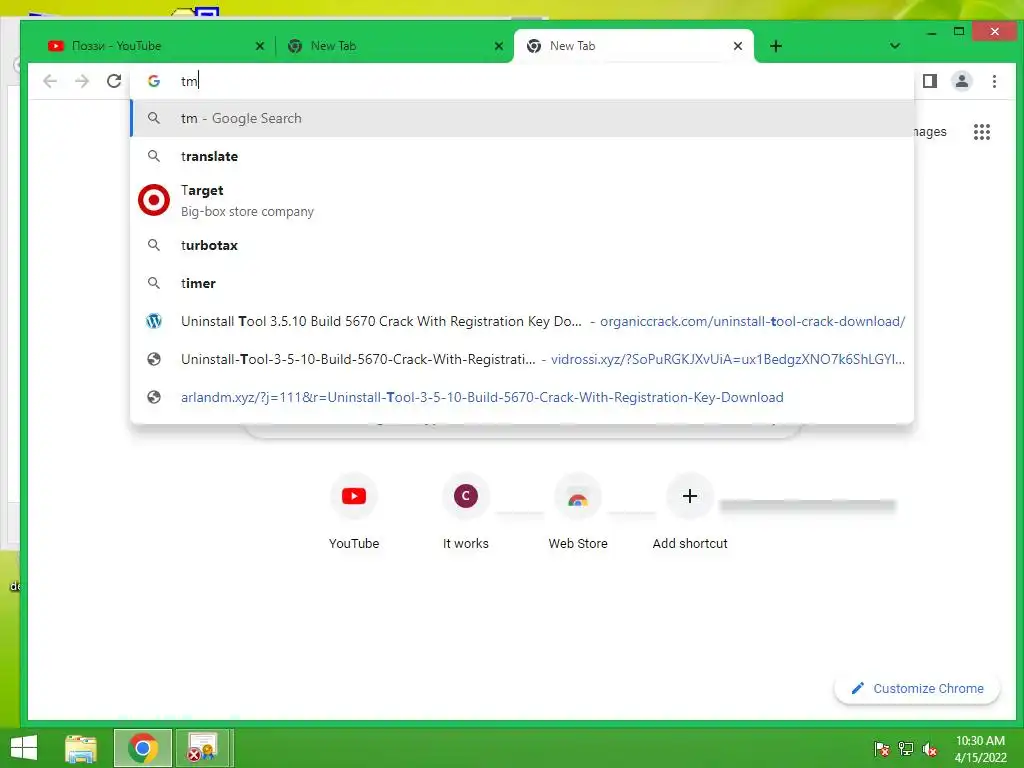Open the vidrossi.xyz history suggestion

point(522,359)
